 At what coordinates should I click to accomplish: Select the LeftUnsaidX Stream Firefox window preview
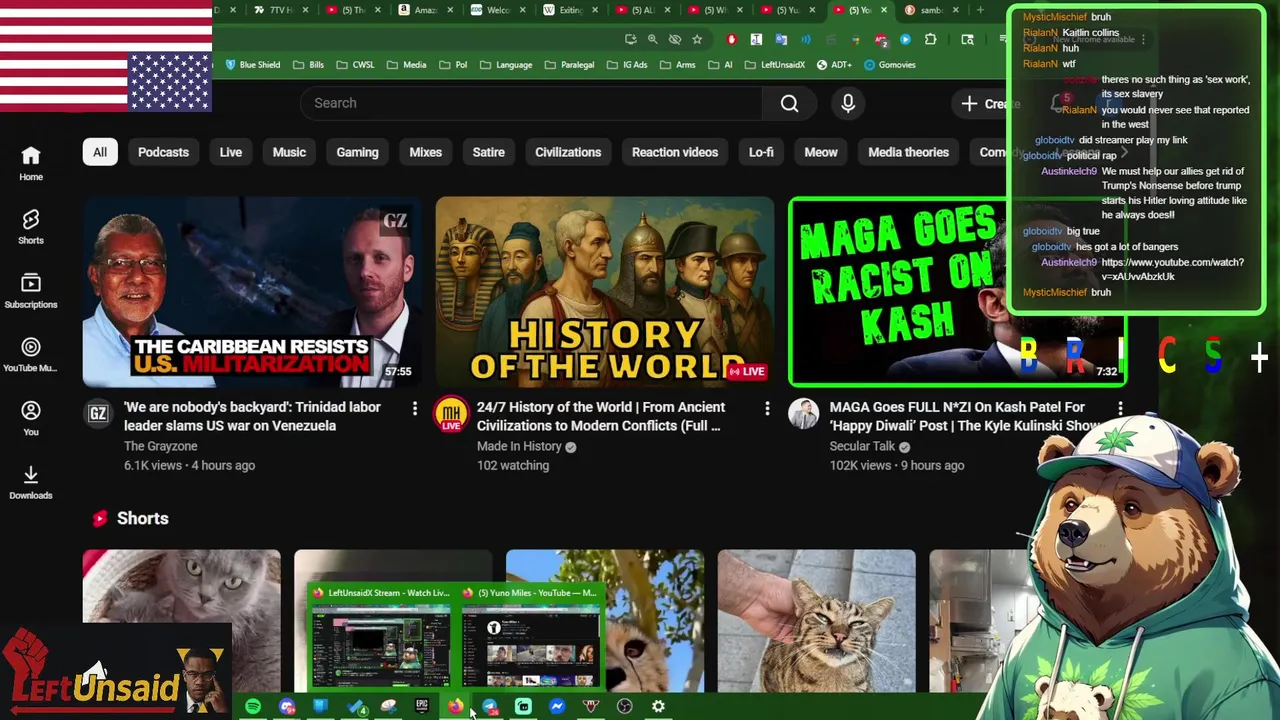click(381, 636)
